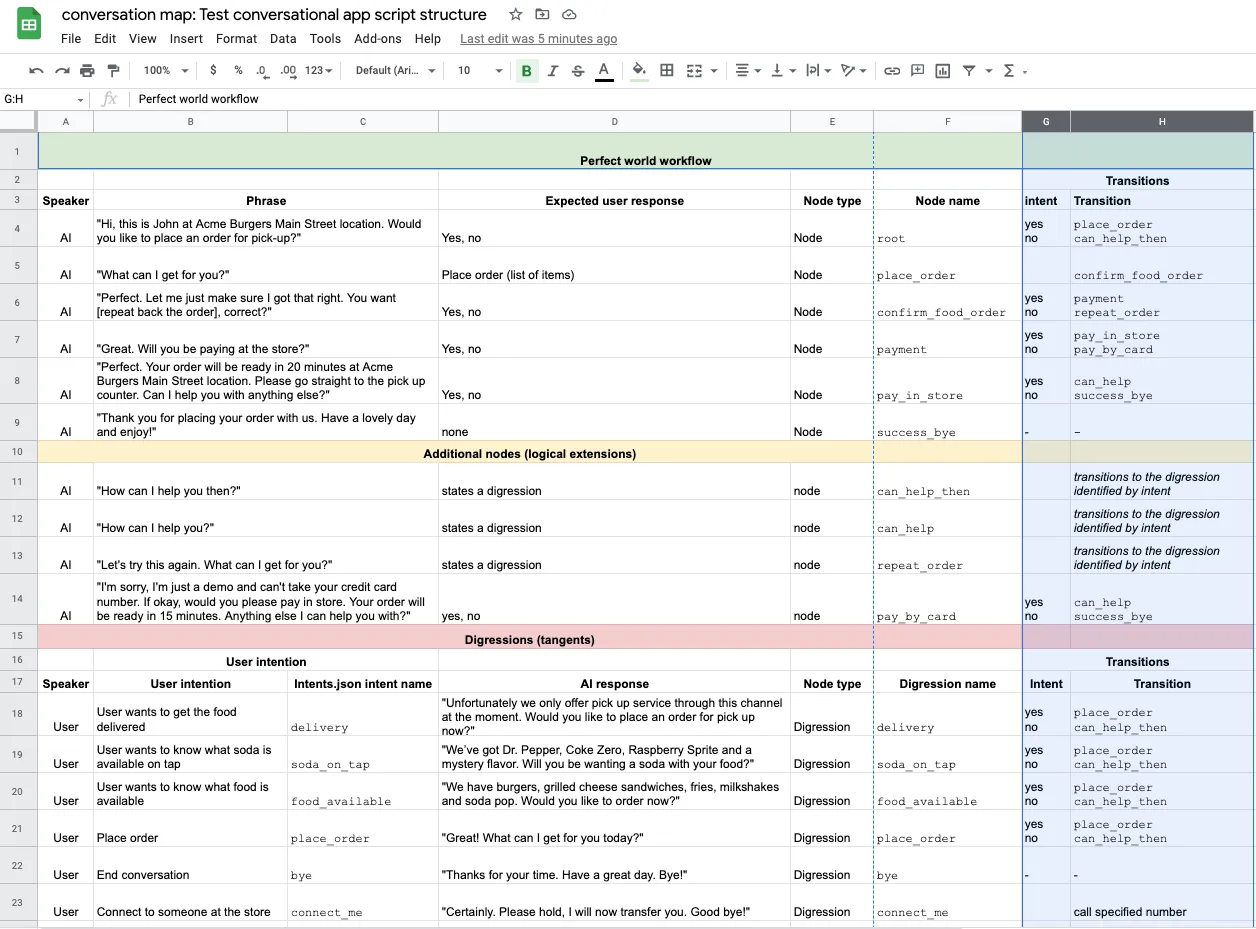Open the name box dropdown arrow
This screenshot has width=1256, height=929.
[81, 100]
